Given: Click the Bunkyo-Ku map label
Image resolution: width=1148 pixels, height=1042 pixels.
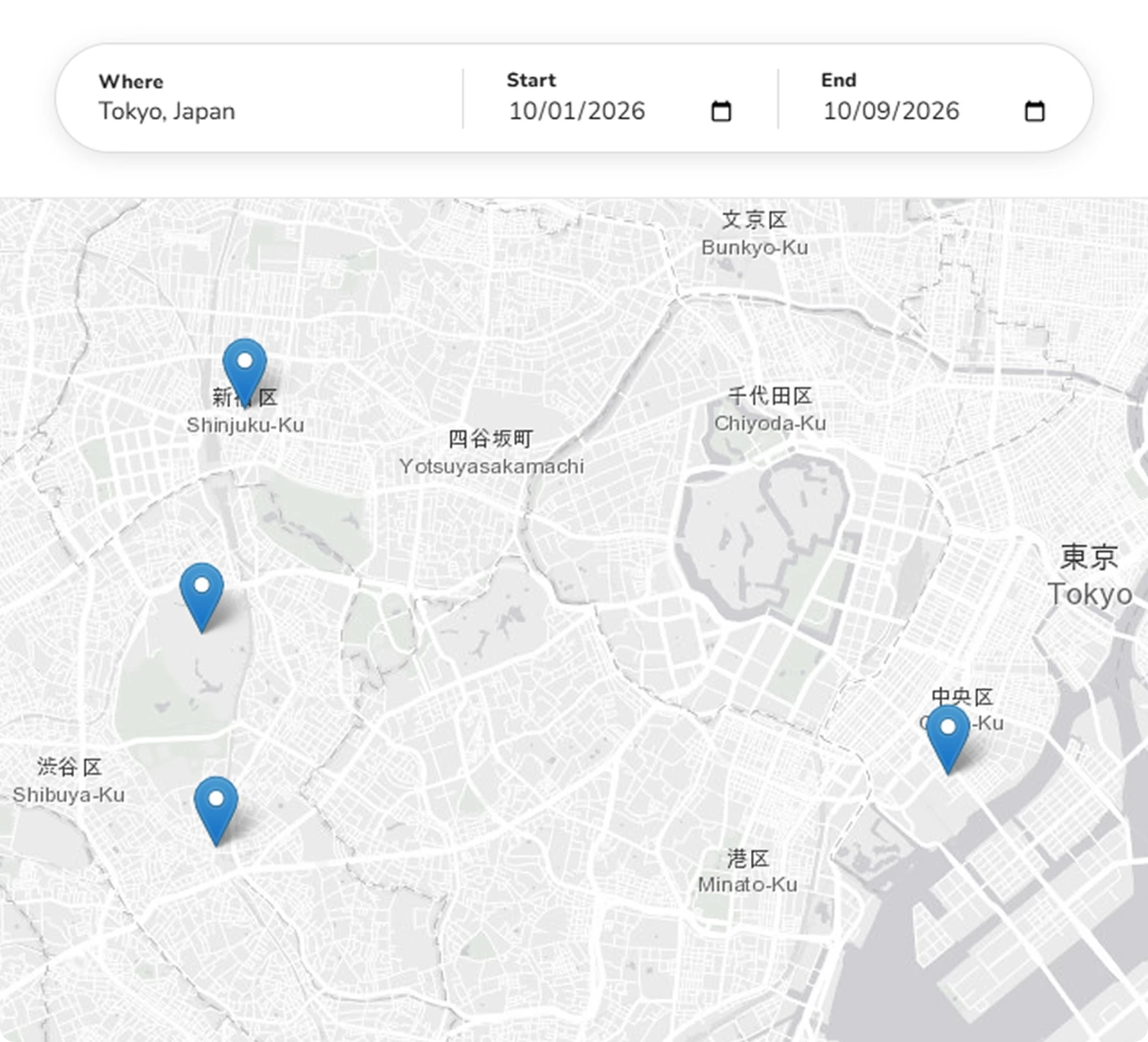Looking at the screenshot, I should click(x=755, y=233).
